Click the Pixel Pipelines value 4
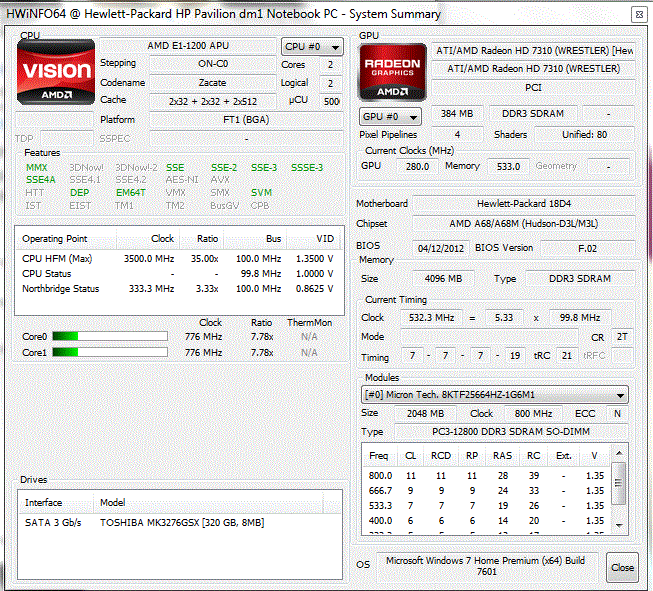This screenshot has width=653, height=591. [457, 135]
